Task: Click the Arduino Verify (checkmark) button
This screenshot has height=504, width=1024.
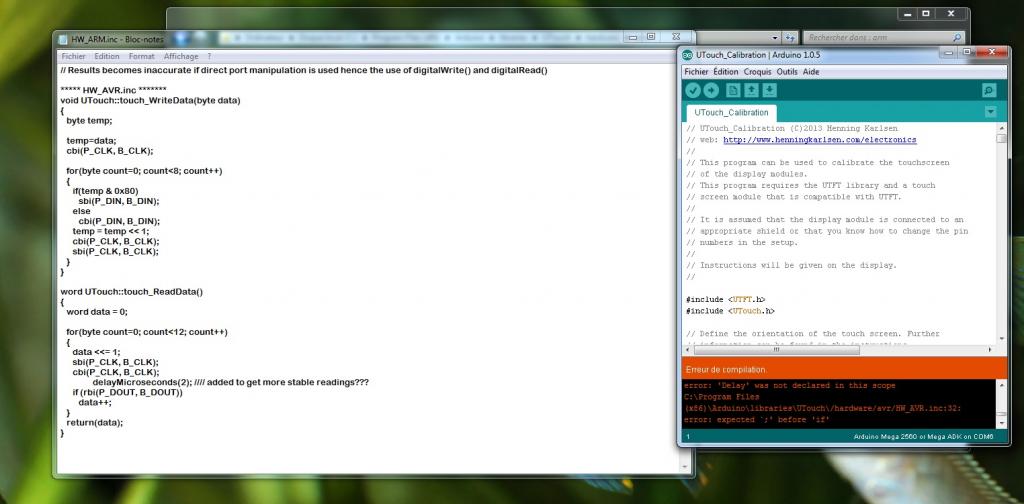Action: pos(693,91)
